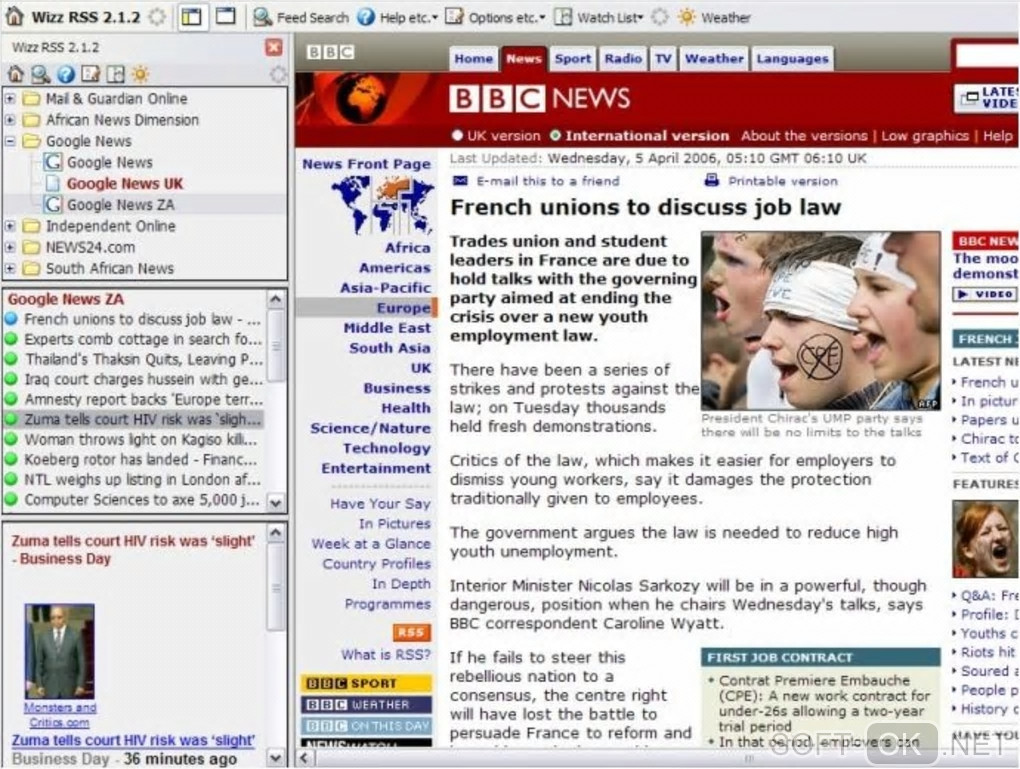The image size is (1020, 769).
Task: Open the BBC Home tab
Action: click(x=473, y=59)
